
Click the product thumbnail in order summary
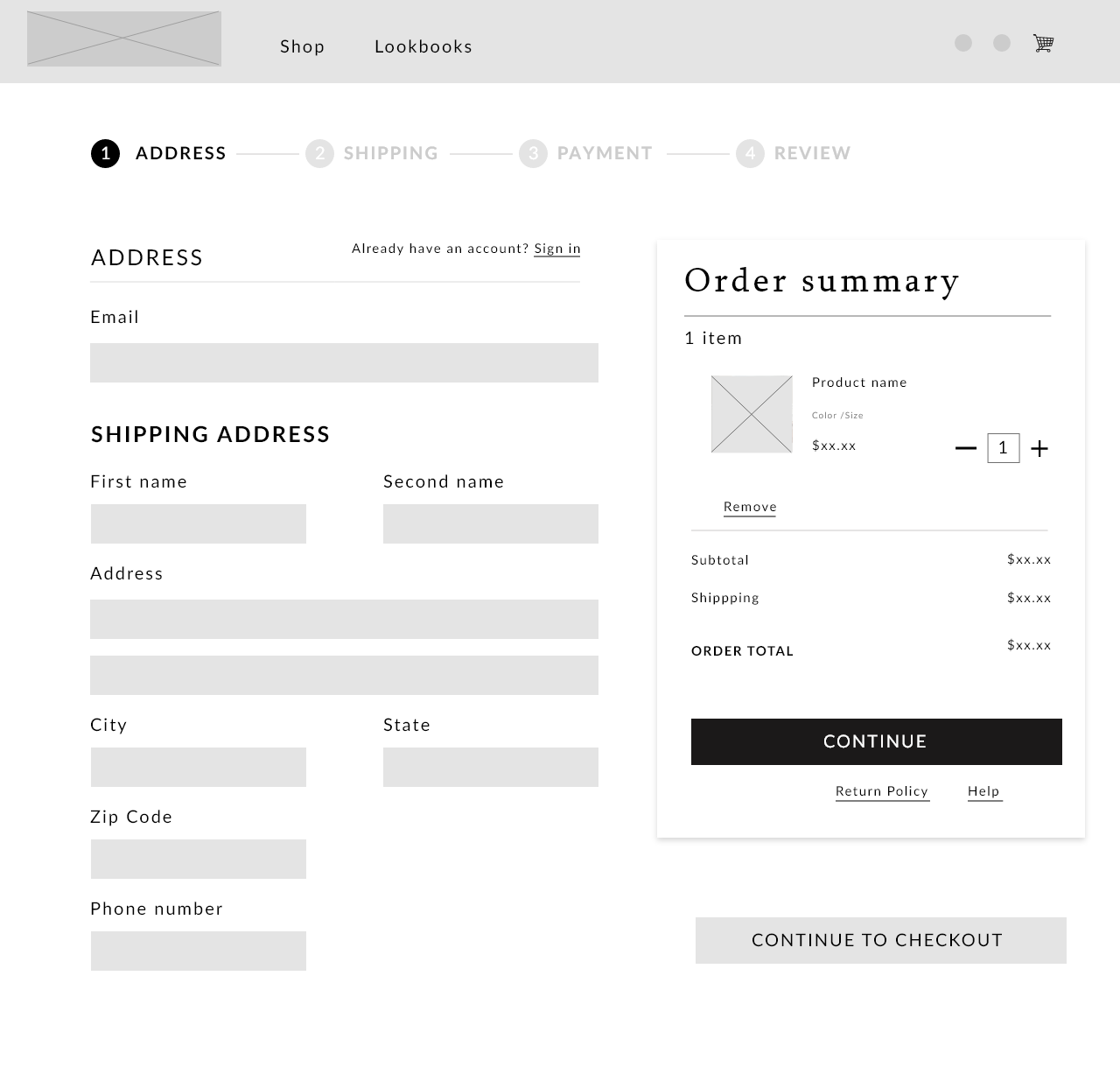point(752,414)
